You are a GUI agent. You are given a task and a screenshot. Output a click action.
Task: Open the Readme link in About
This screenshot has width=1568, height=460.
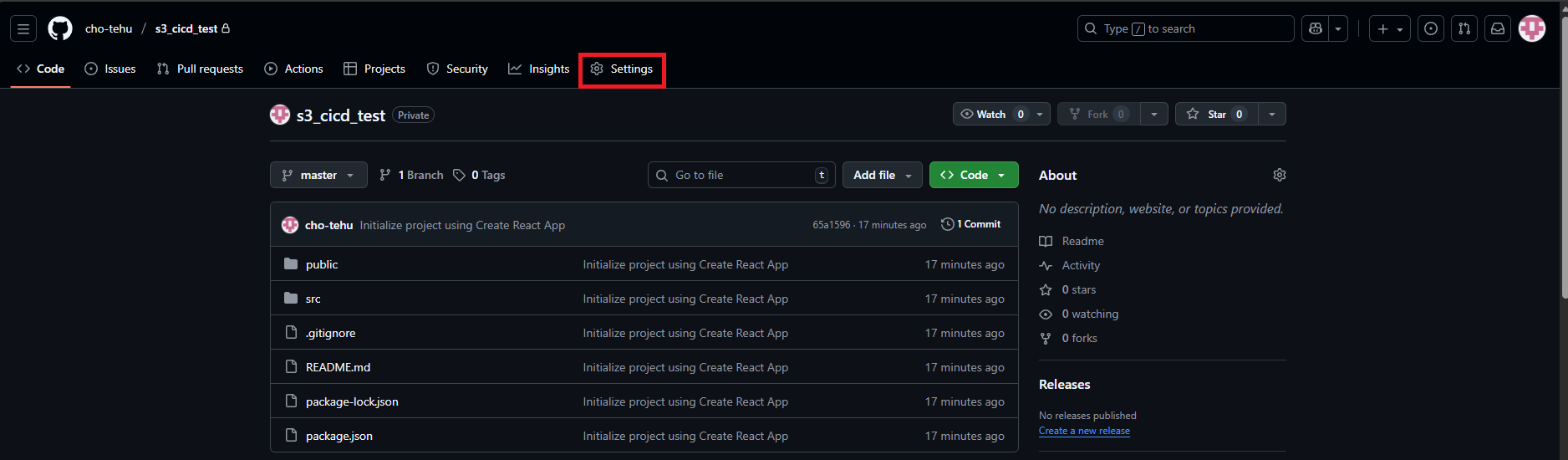pyautogui.click(x=1072, y=241)
